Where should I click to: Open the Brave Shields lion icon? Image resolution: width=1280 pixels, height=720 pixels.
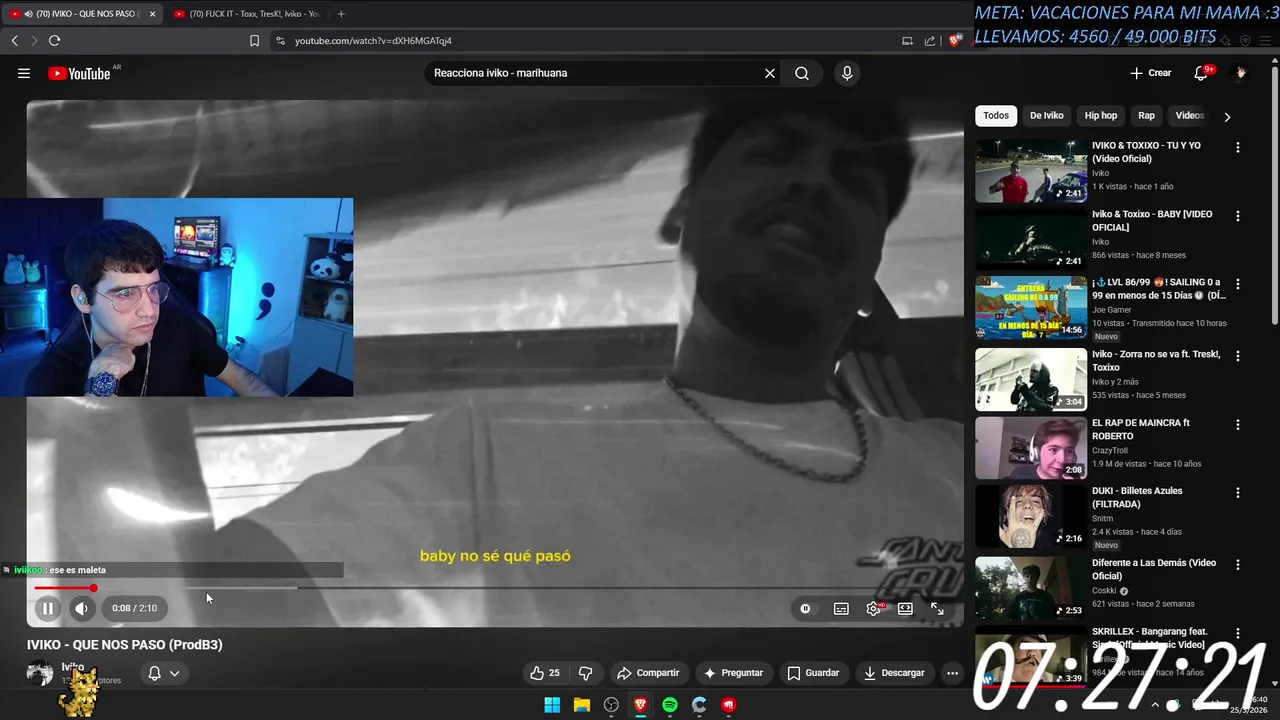click(955, 41)
